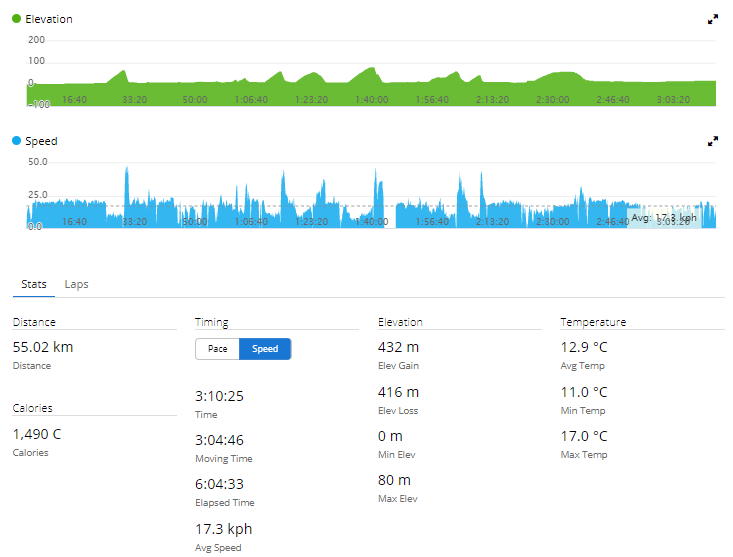Screen dimensions: 733x557
Task: Click the 432 m Elev Gain value
Action: 398,347
